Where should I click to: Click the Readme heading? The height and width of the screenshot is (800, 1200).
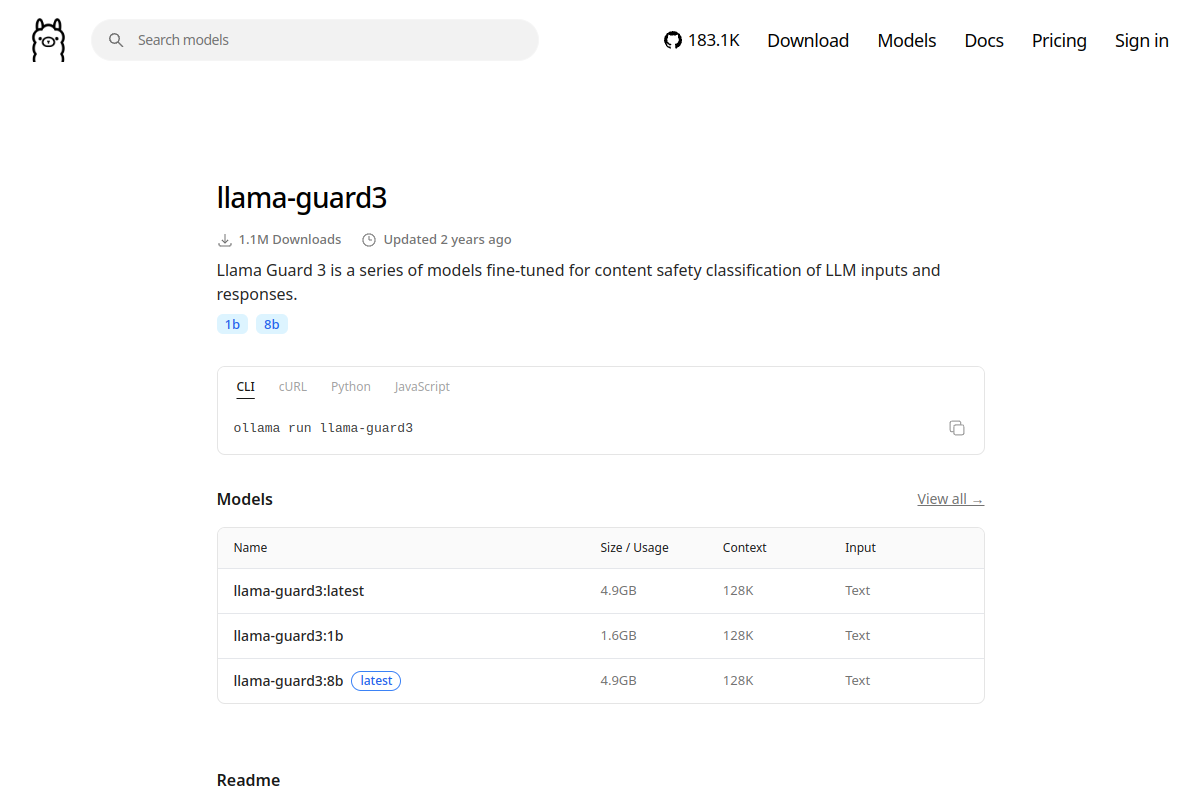point(248,780)
